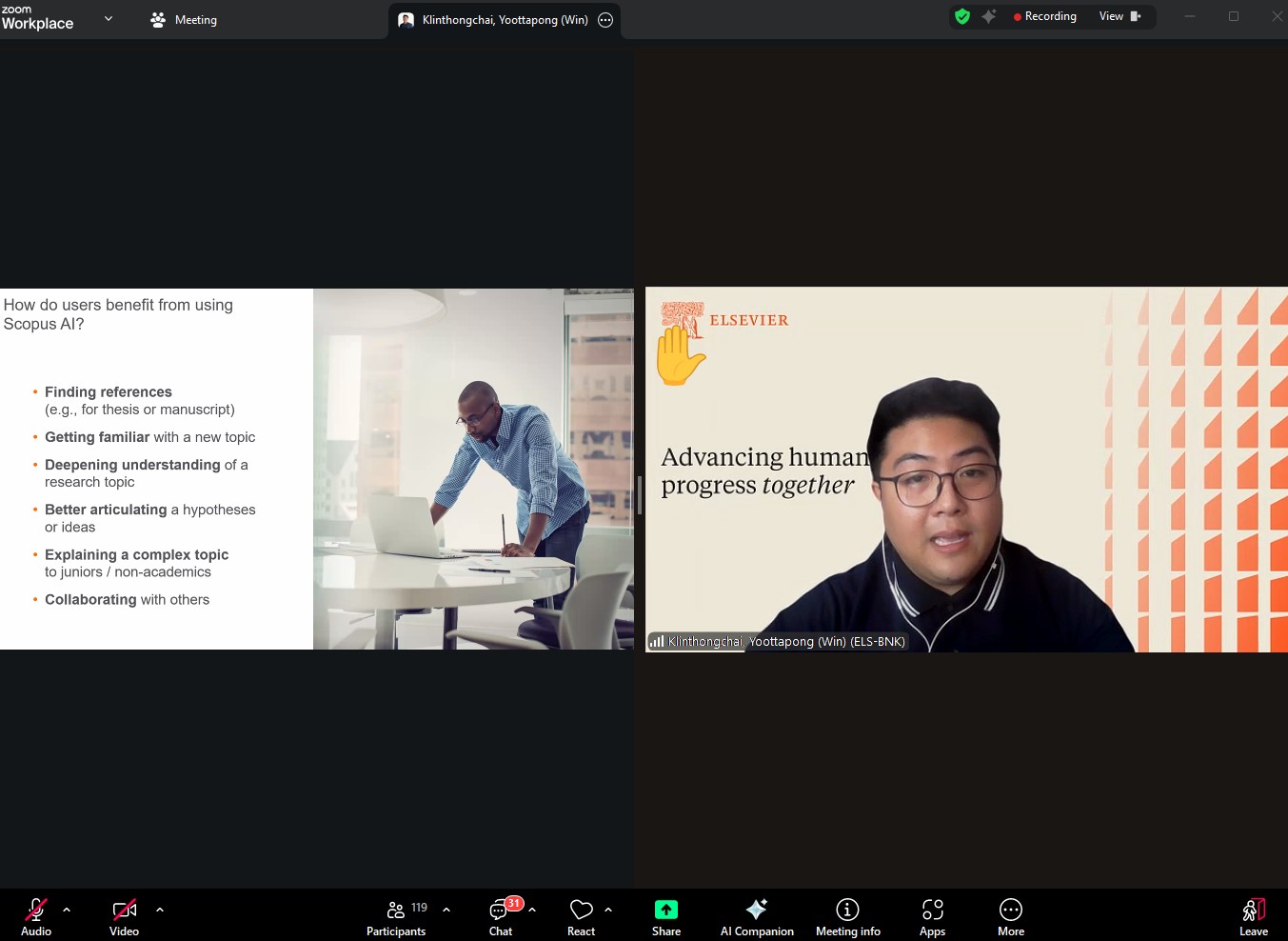Screen dimensions: 1288x941
Task: Select the Meeting tab
Action: click(x=185, y=20)
